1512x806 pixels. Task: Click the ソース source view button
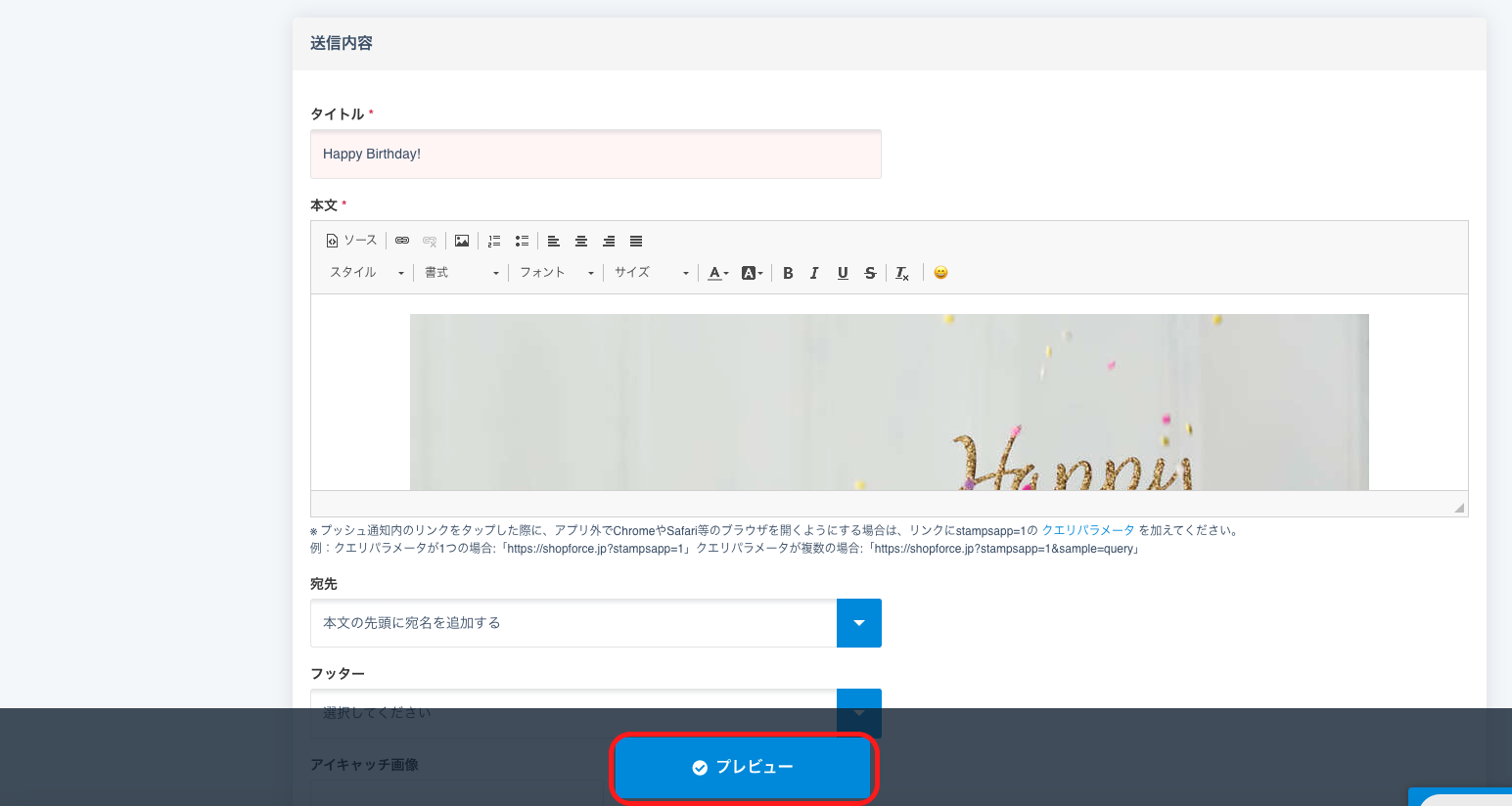pos(351,241)
